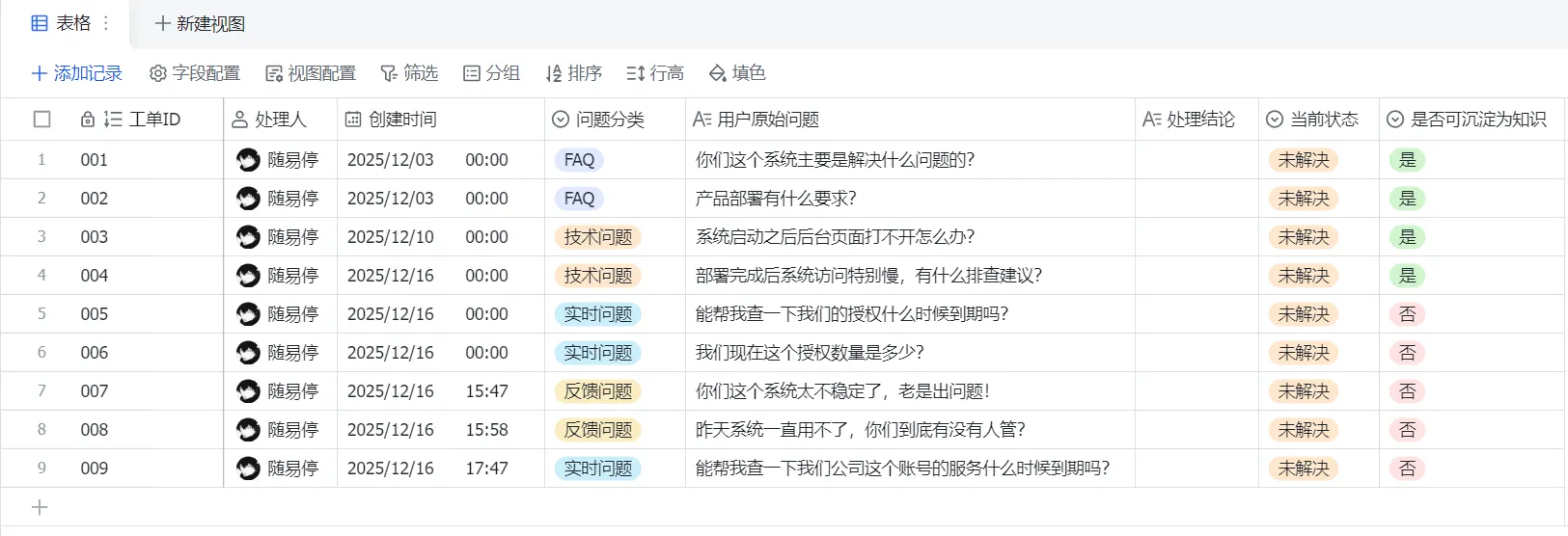The height and width of the screenshot is (536, 1568).
Task: Click the 排序 sort icon
Action: (554, 73)
